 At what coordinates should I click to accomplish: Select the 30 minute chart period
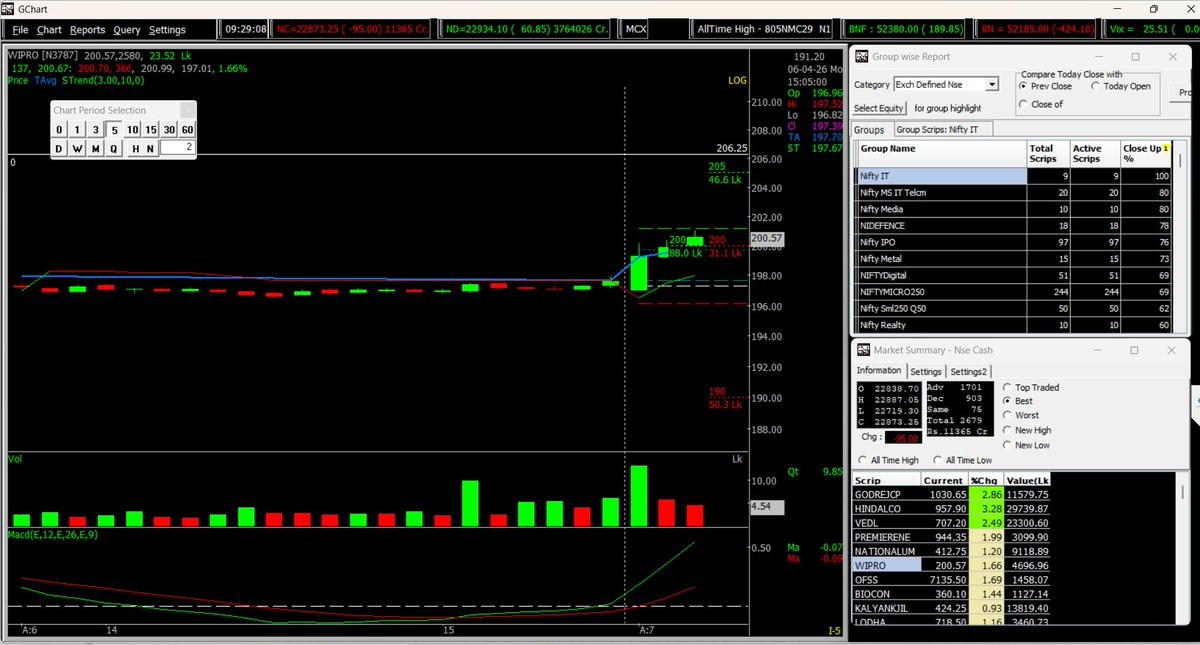169,130
